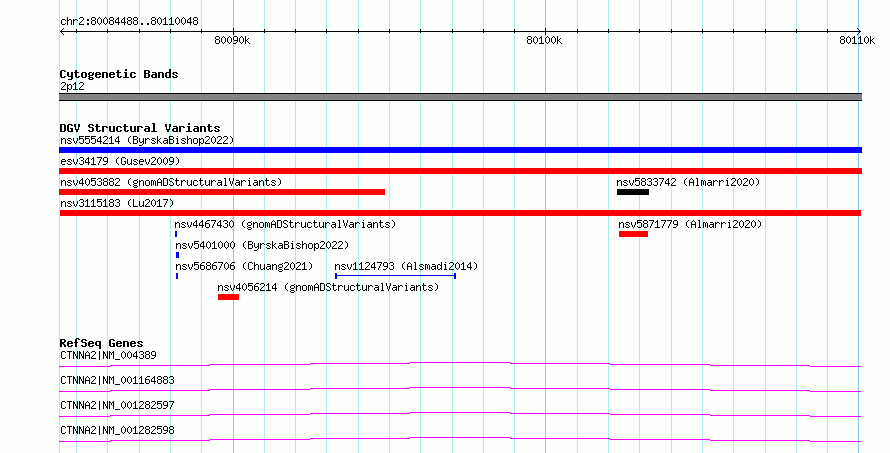Open variant label nsv5401000 (ByrskaBishop2022)

[x=262, y=245]
